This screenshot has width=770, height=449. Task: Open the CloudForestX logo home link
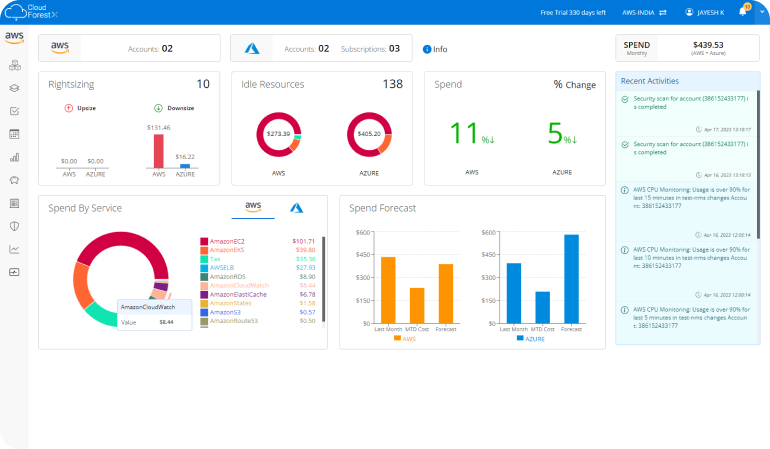(31, 12)
